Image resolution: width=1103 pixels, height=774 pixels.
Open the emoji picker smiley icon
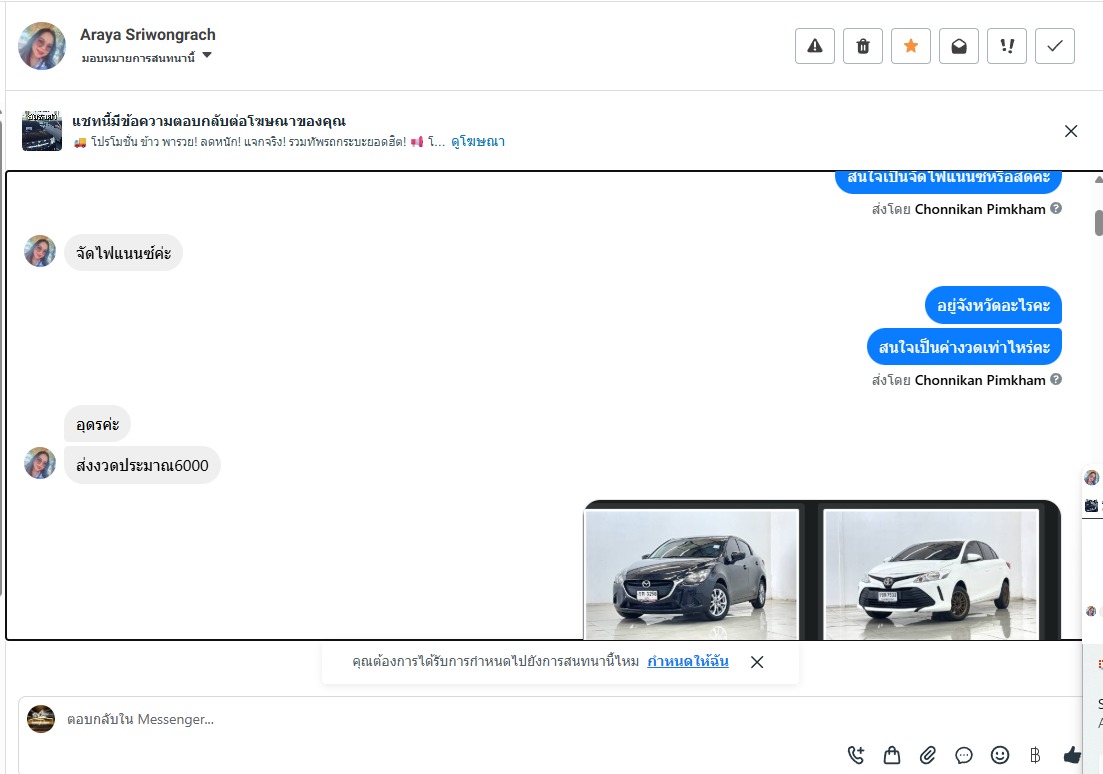[1000, 755]
